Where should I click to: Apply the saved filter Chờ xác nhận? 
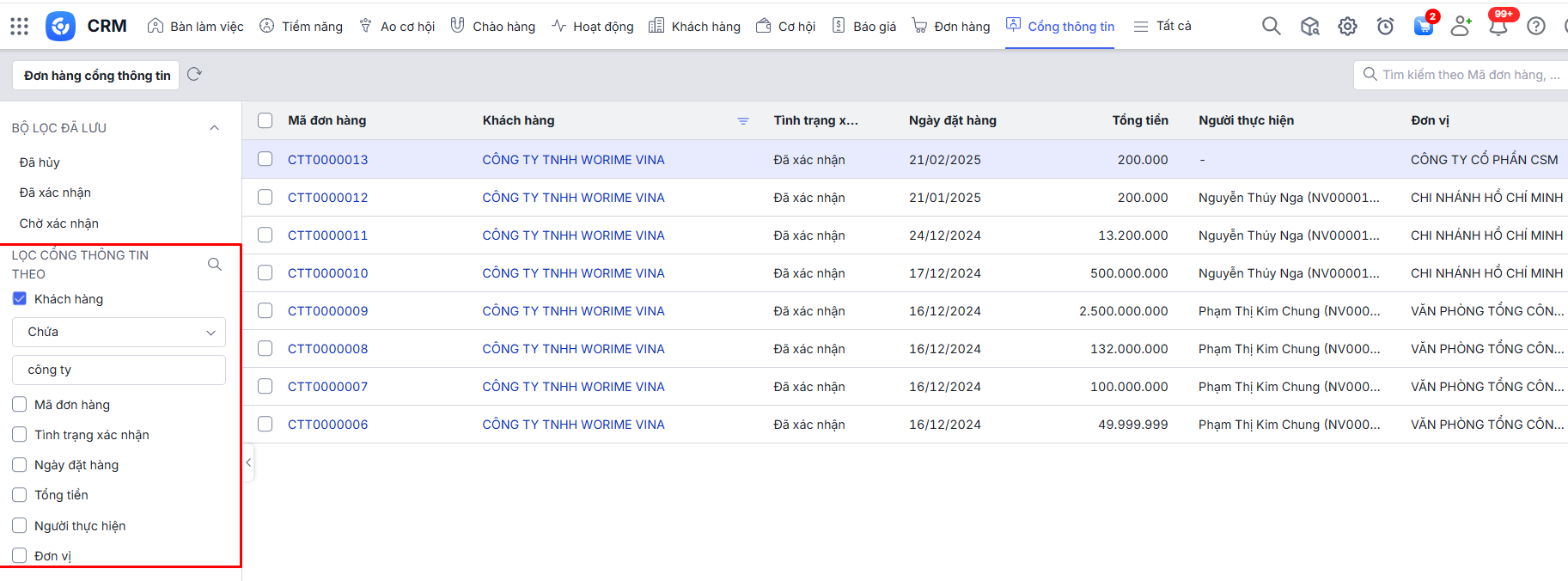click(59, 223)
